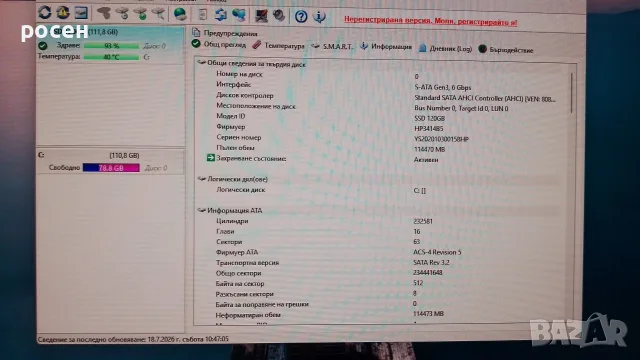Click the disk with green ball icon
Viewport: 640px width, 360px height.
pyautogui.click(x=141, y=14)
